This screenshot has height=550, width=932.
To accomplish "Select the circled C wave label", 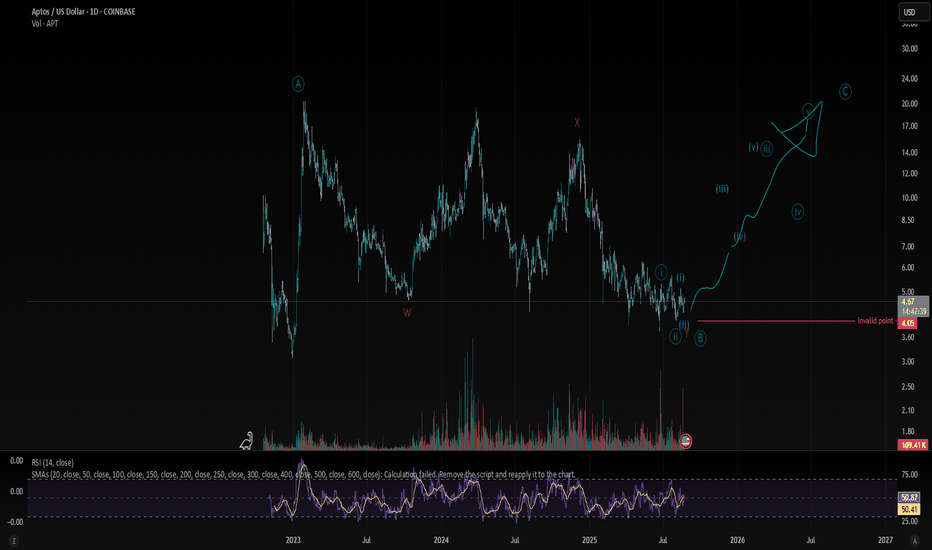I will pos(845,91).
